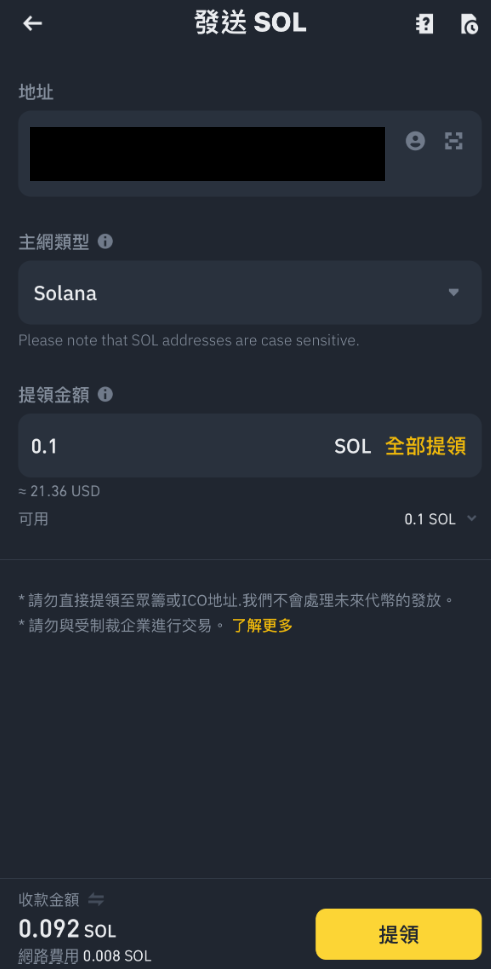Image resolution: width=491 pixels, height=969 pixels.
Task: Click the redacted address input field
Action: [208, 154]
